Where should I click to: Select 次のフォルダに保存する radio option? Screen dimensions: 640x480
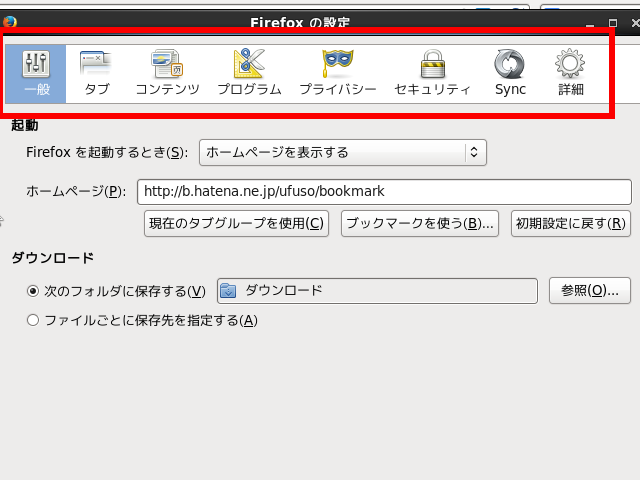click(34, 292)
